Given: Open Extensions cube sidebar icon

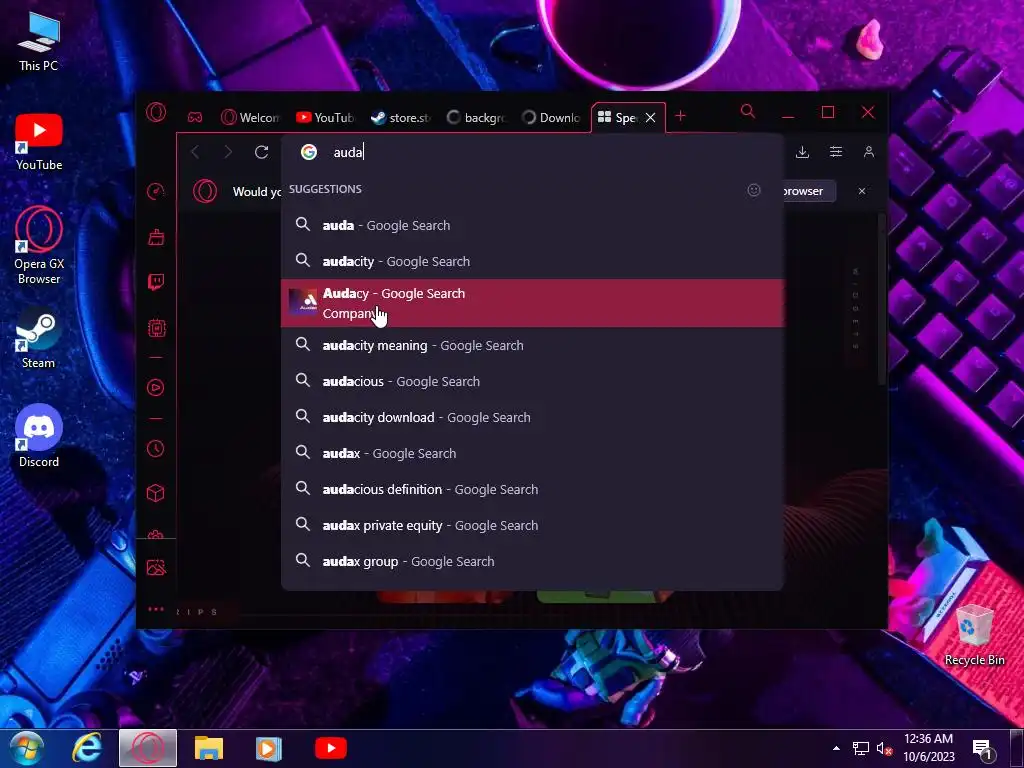Looking at the screenshot, I should 155,493.
